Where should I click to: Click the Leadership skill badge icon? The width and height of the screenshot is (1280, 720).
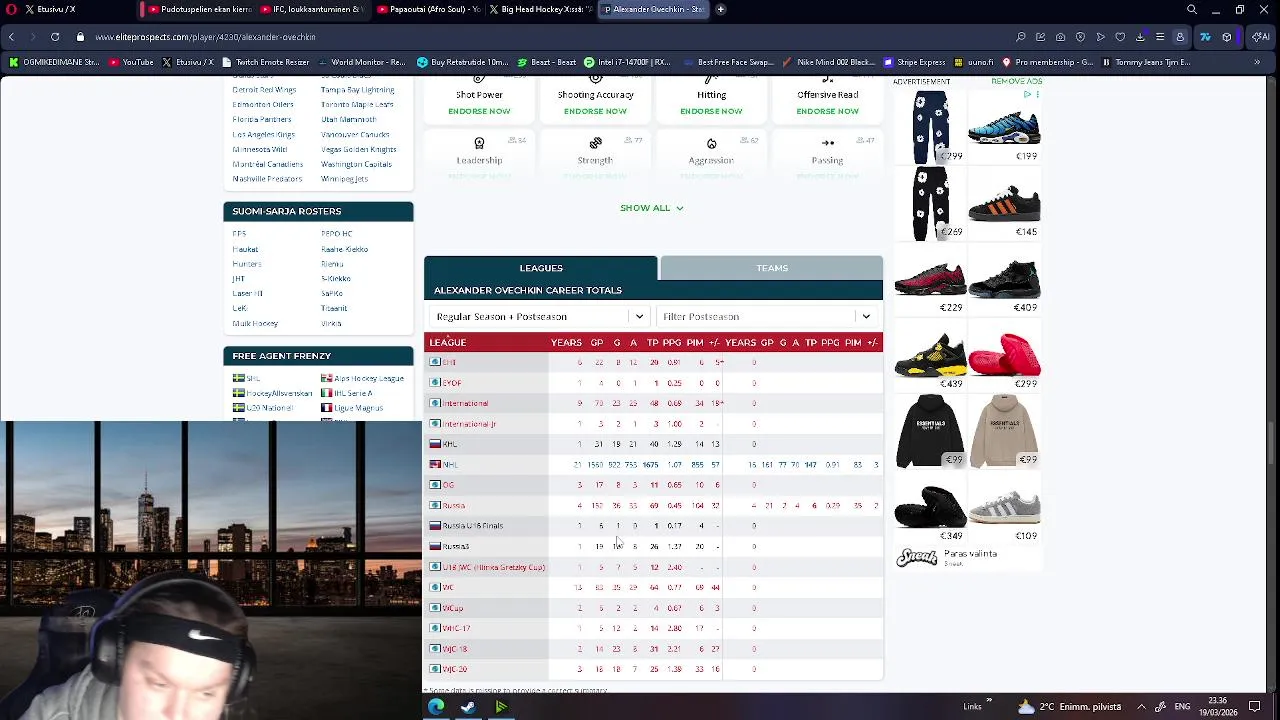(479, 143)
